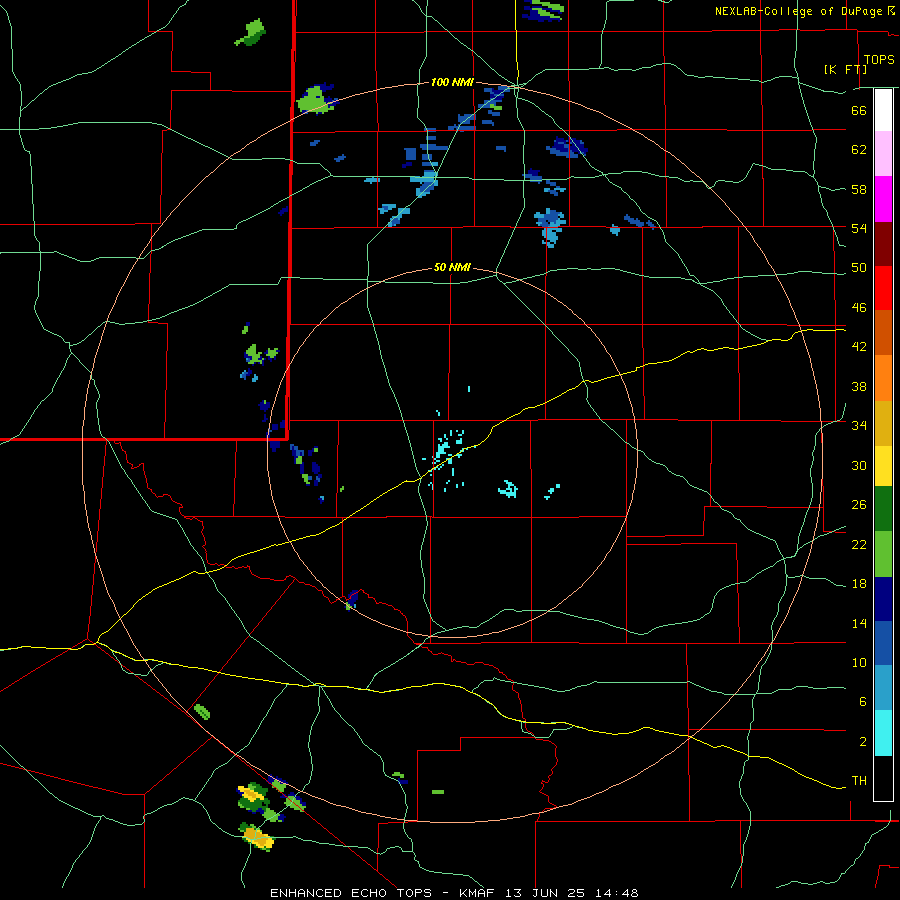Click the "18" legend value

[859, 584]
